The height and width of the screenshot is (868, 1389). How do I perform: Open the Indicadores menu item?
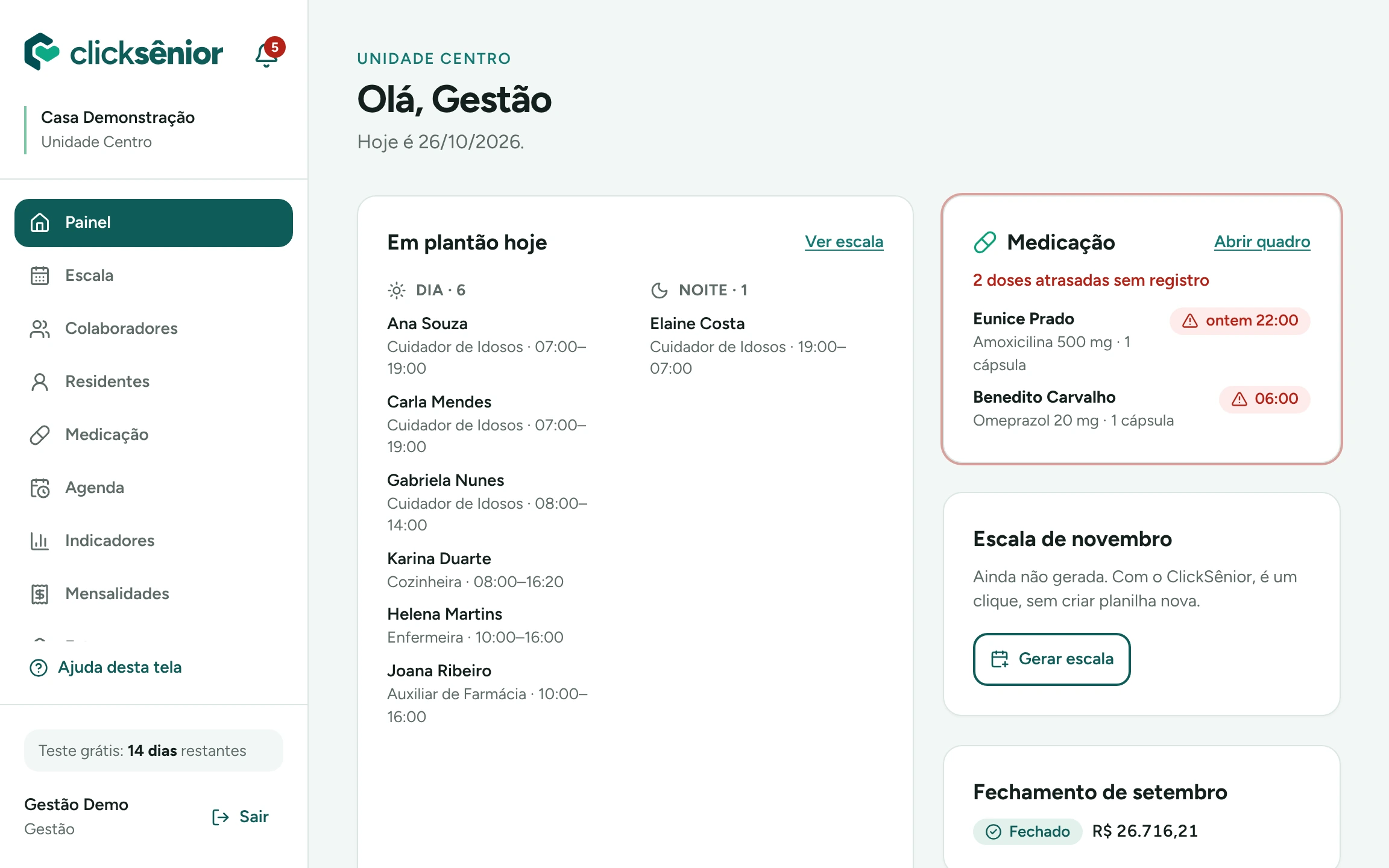154,541
